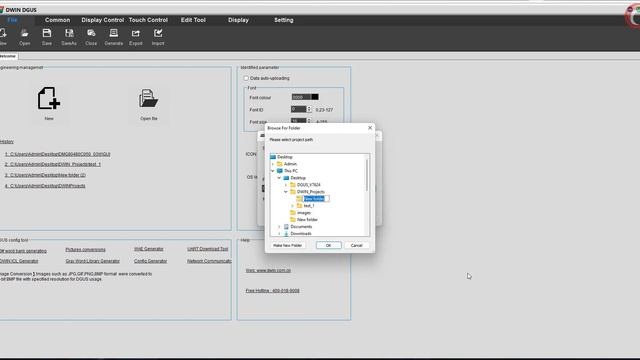Open history item 4 DWINProjects
Viewport: 640px width, 360px height.
45,186
